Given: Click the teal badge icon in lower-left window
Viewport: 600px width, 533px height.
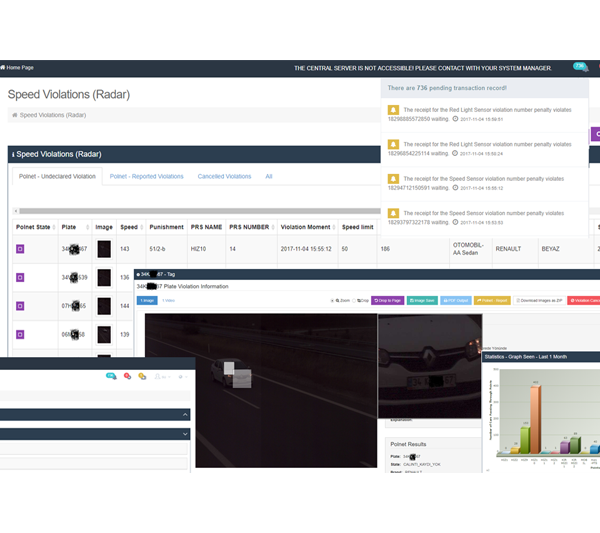Looking at the screenshot, I should tap(111, 376).
